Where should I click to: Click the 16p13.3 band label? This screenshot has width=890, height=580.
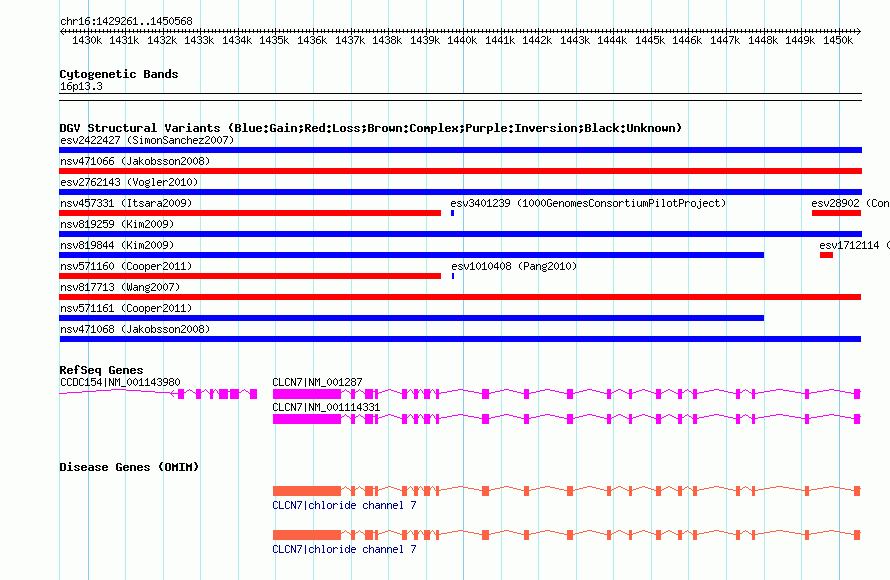tap(81, 86)
